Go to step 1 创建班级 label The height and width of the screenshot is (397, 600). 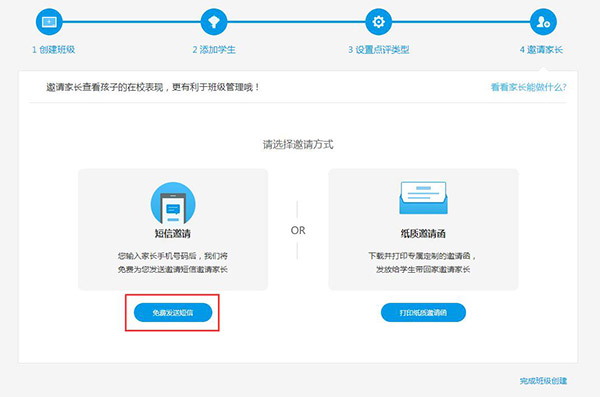(x=53, y=49)
